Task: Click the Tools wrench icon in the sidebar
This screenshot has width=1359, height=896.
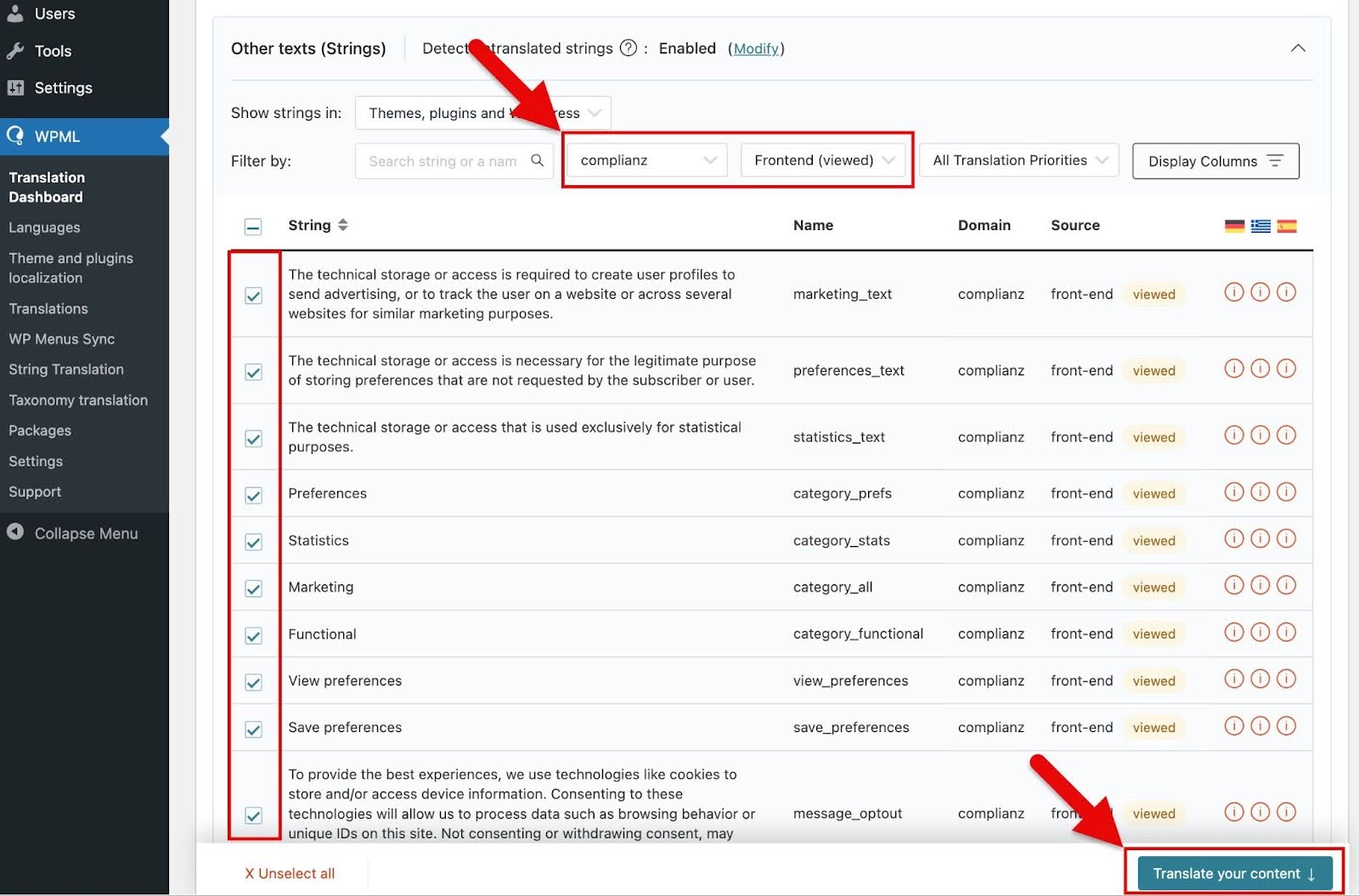Action: [x=15, y=51]
